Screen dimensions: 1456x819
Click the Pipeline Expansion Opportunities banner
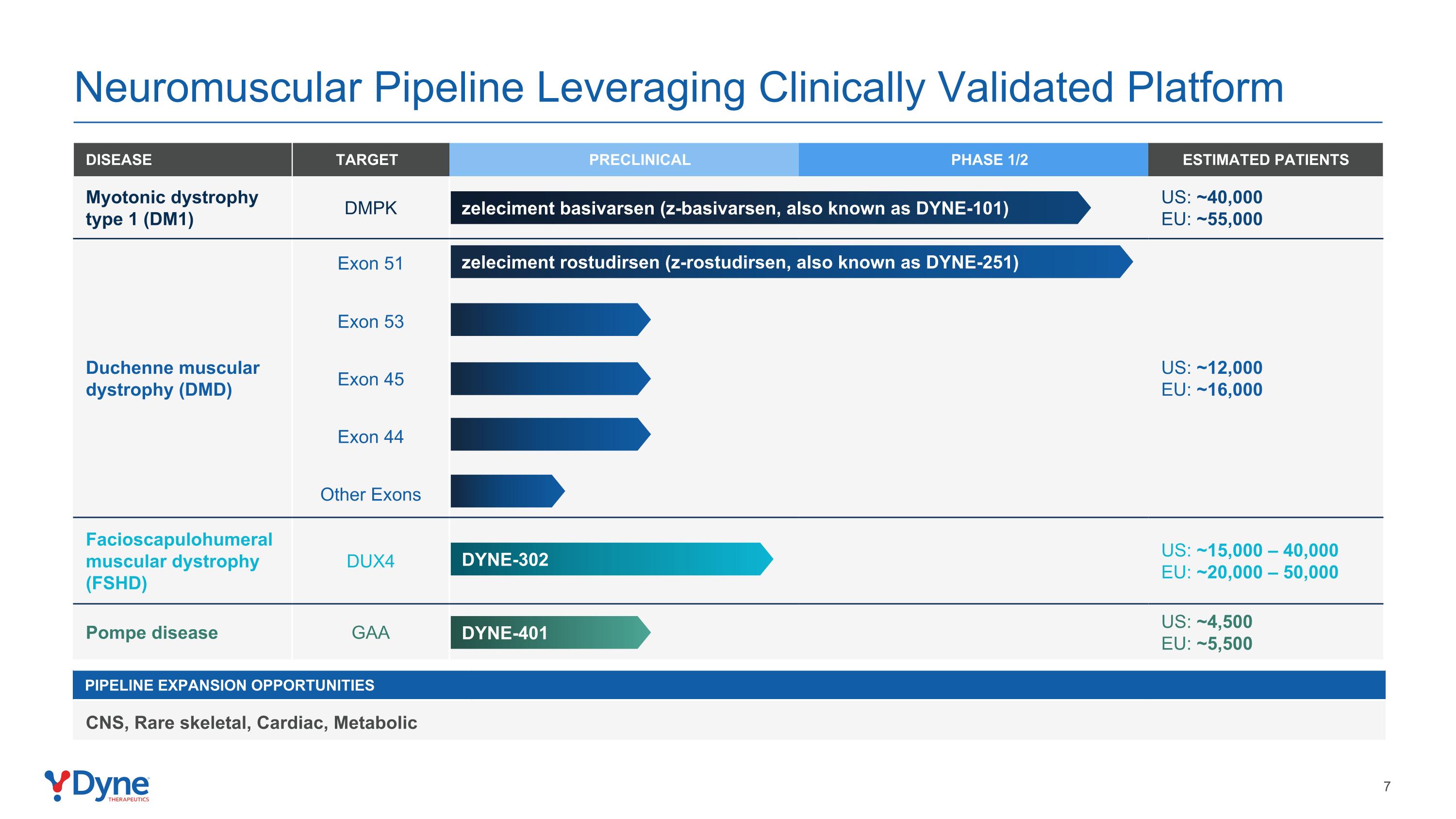point(728,685)
